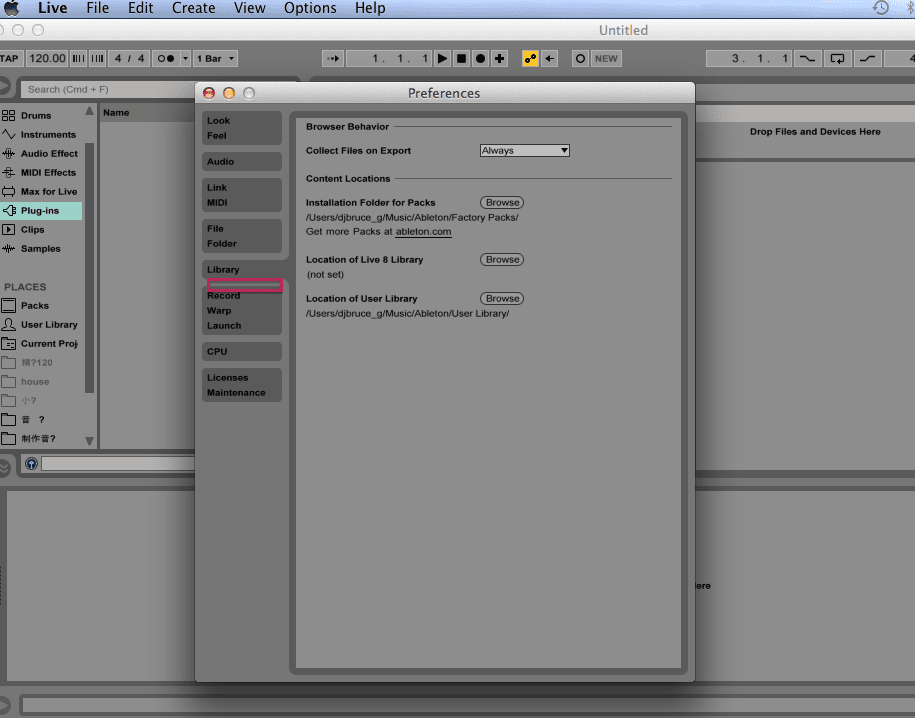Toggle the Follow button in transport
Image resolution: width=915 pixels, height=718 pixels.
tap(333, 58)
